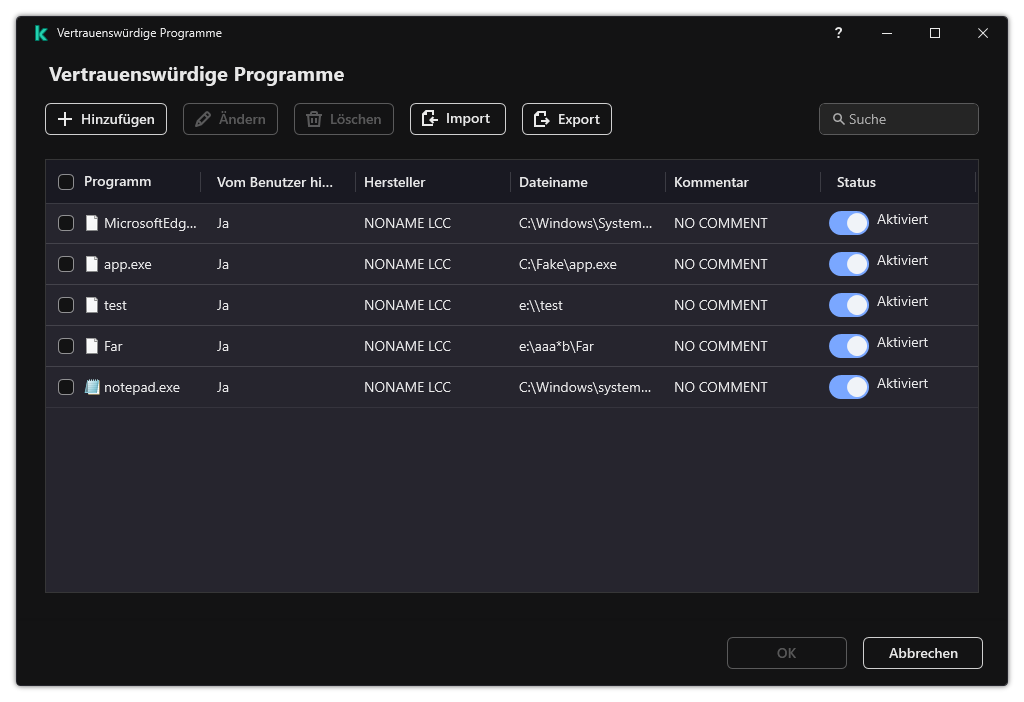Click the notepad.exe file icon
This screenshot has width=1024, height=702.
click(92, 387)
